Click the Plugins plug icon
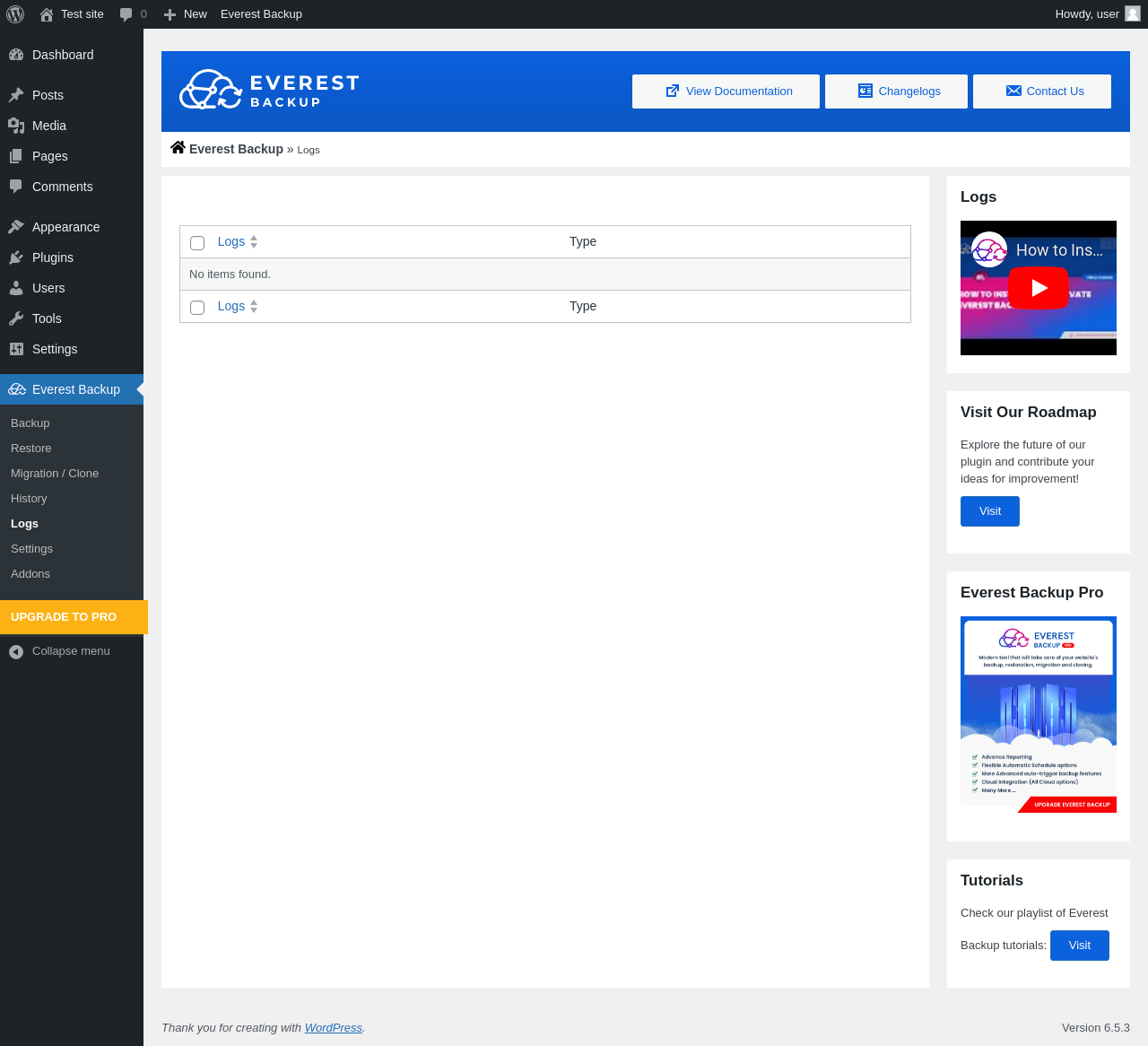This screenshot has width=1148, height=1046. [x=16, y=257]
